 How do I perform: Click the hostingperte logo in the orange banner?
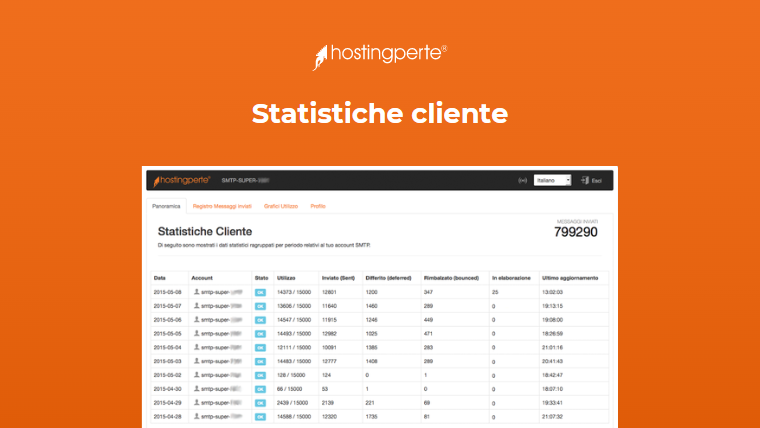tap(379, 56)
